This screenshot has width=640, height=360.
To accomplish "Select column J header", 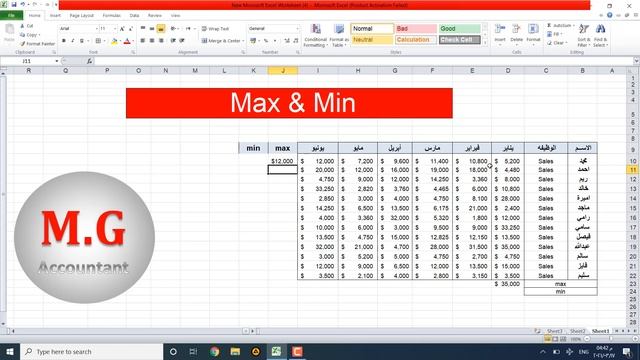I will tap(283, 71).
